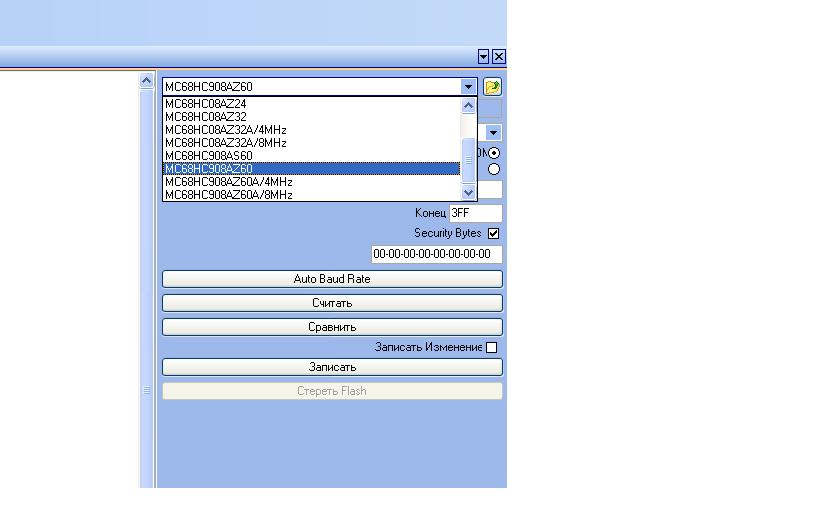Close the programmer panel with the X button
Screen dimensions: 840x525
499,56
